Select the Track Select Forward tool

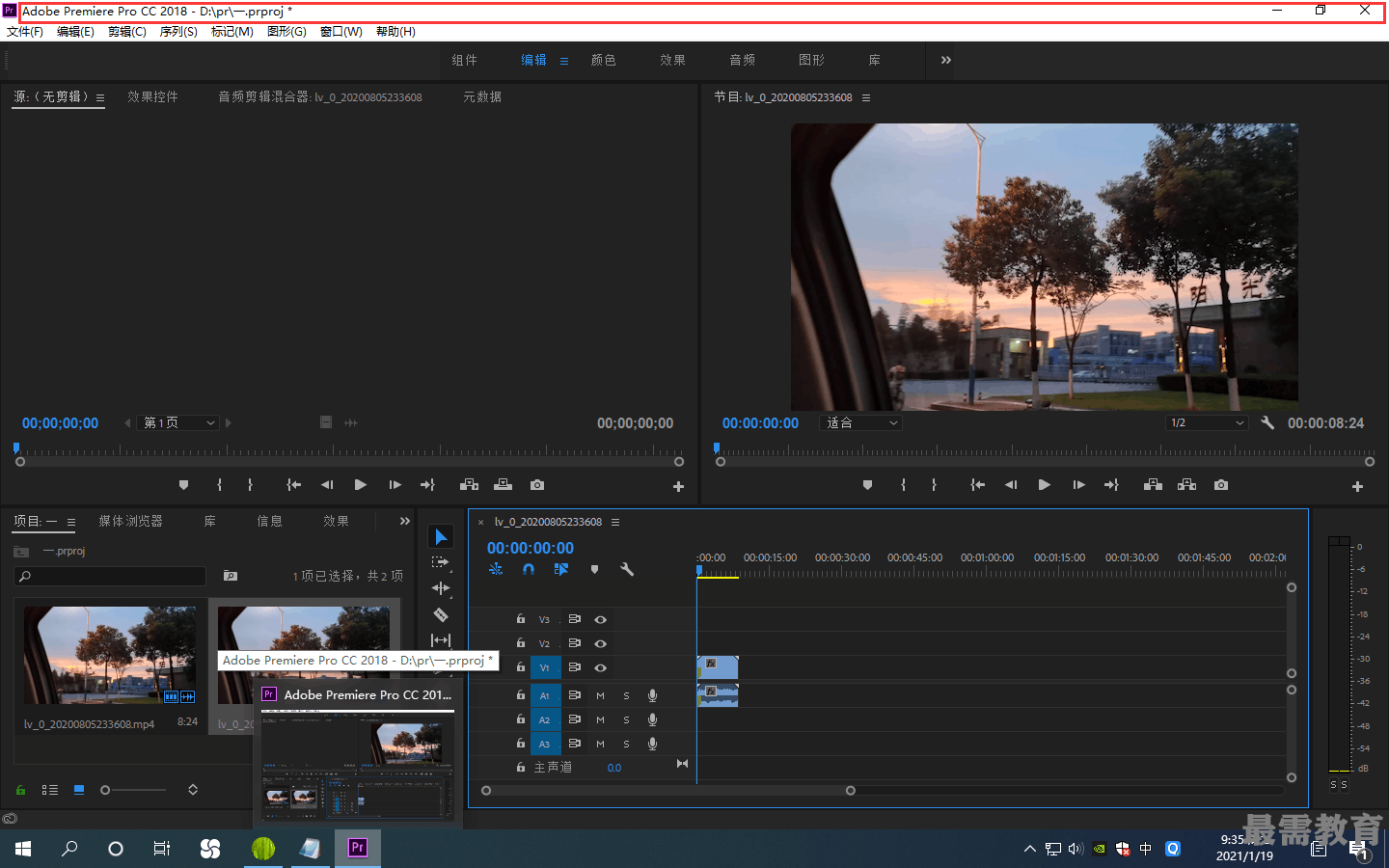441,562
